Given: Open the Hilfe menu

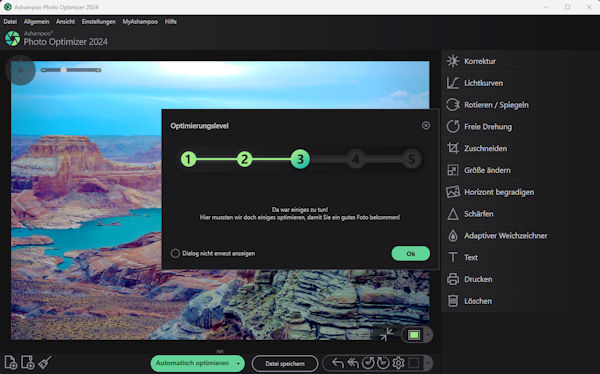Looking at the screenshot, I should [171, 22].
